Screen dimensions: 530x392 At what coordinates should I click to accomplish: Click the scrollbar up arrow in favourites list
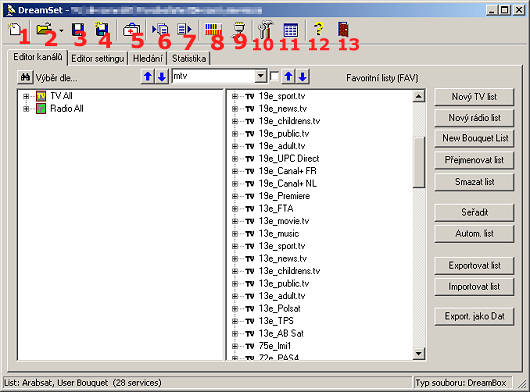tap(418, 97)
